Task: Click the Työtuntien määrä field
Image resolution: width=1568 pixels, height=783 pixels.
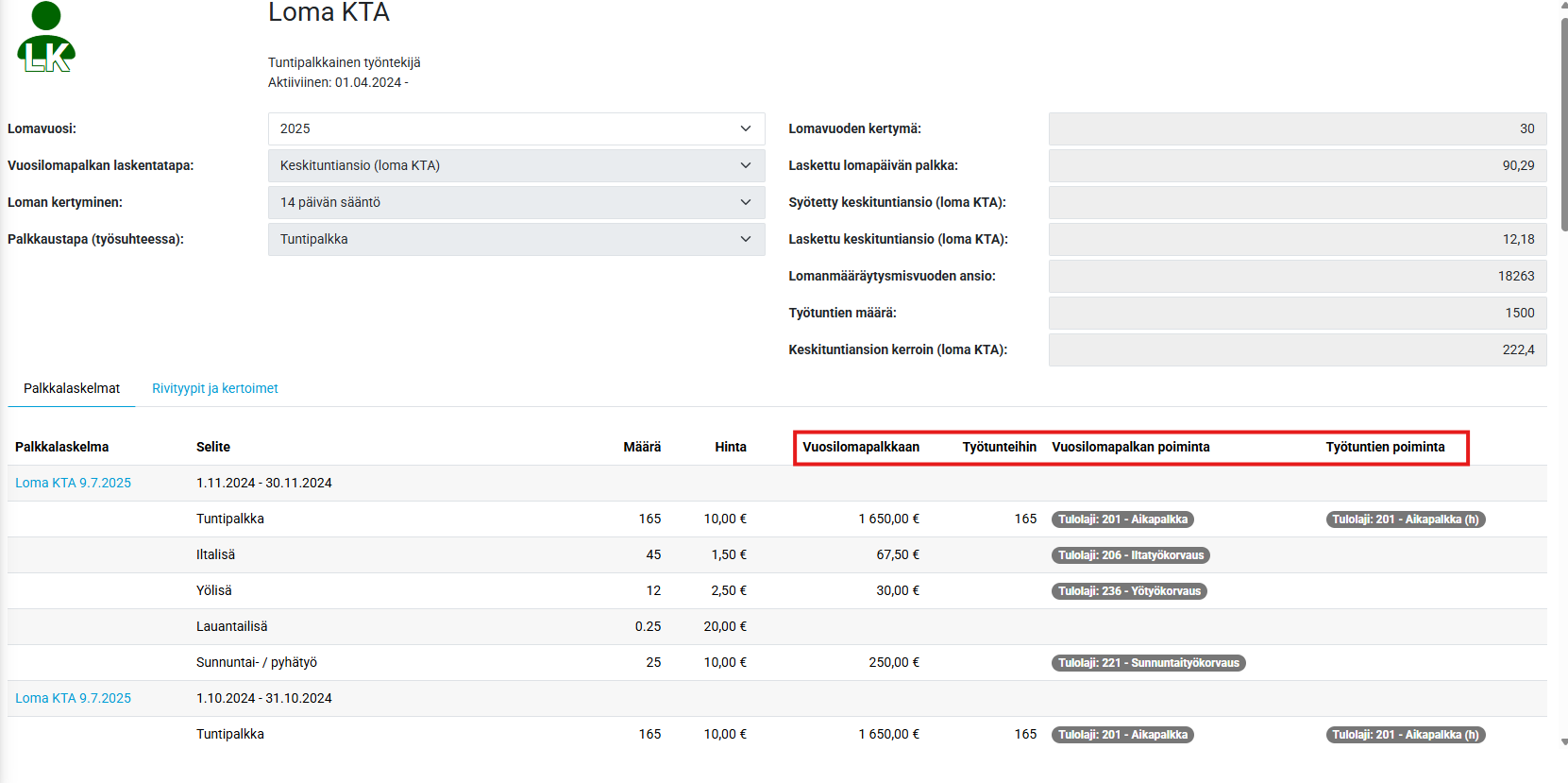Action: [x=1296, y=313]
